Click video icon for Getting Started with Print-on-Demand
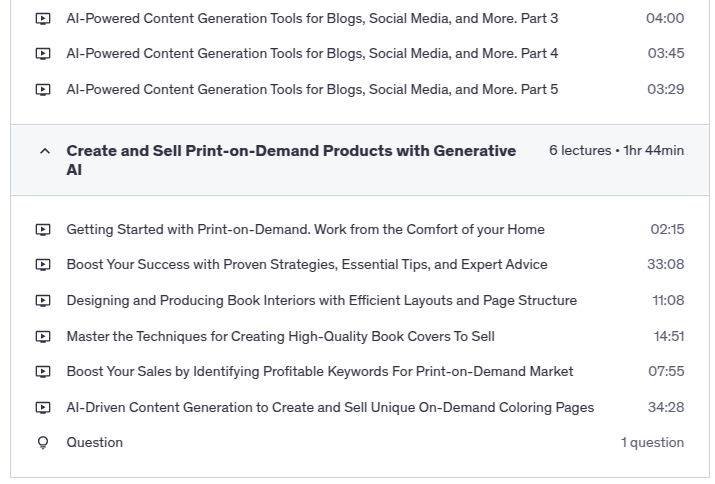 click(43, 230)
